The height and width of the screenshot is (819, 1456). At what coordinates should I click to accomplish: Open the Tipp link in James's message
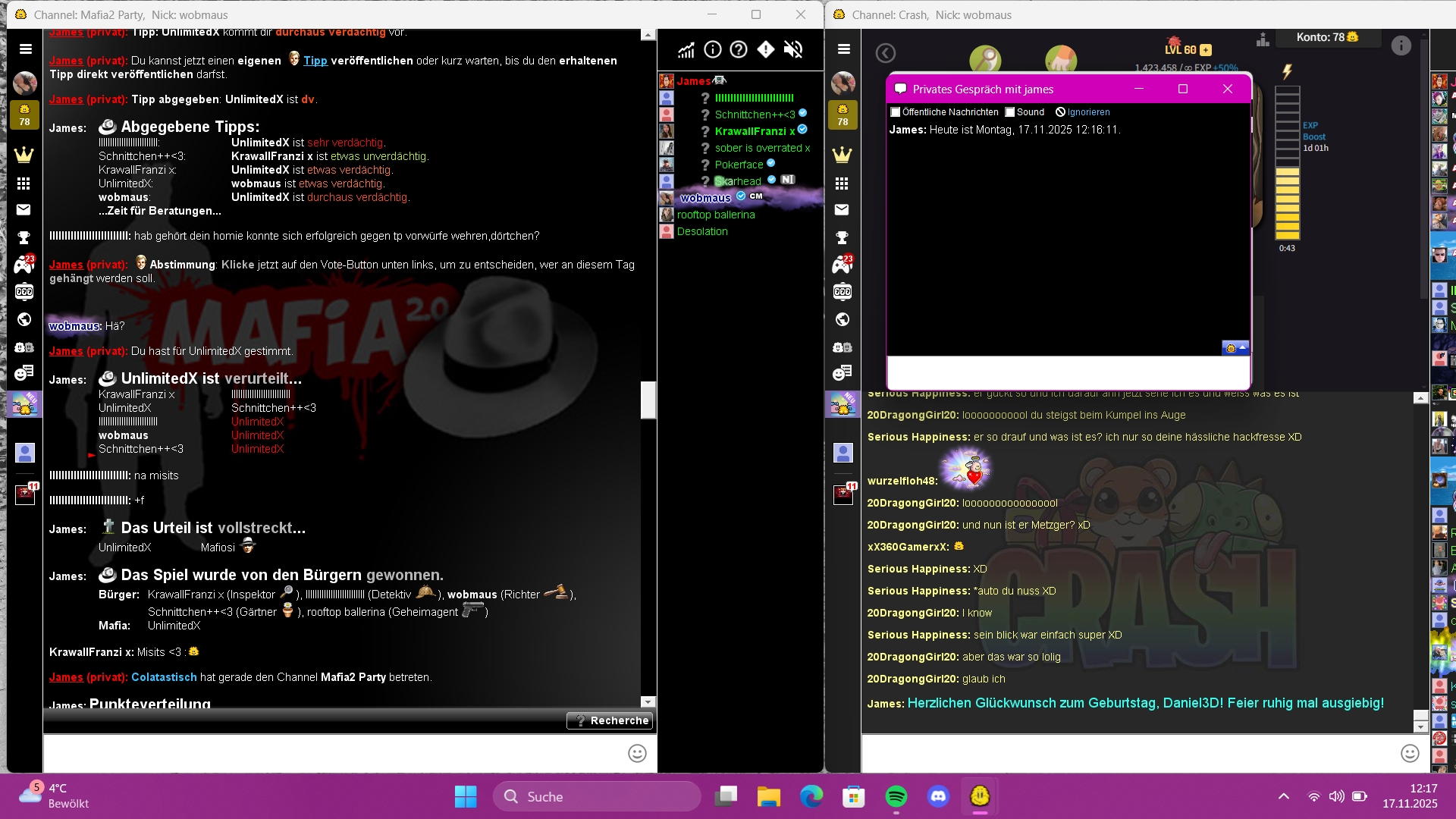315,61
